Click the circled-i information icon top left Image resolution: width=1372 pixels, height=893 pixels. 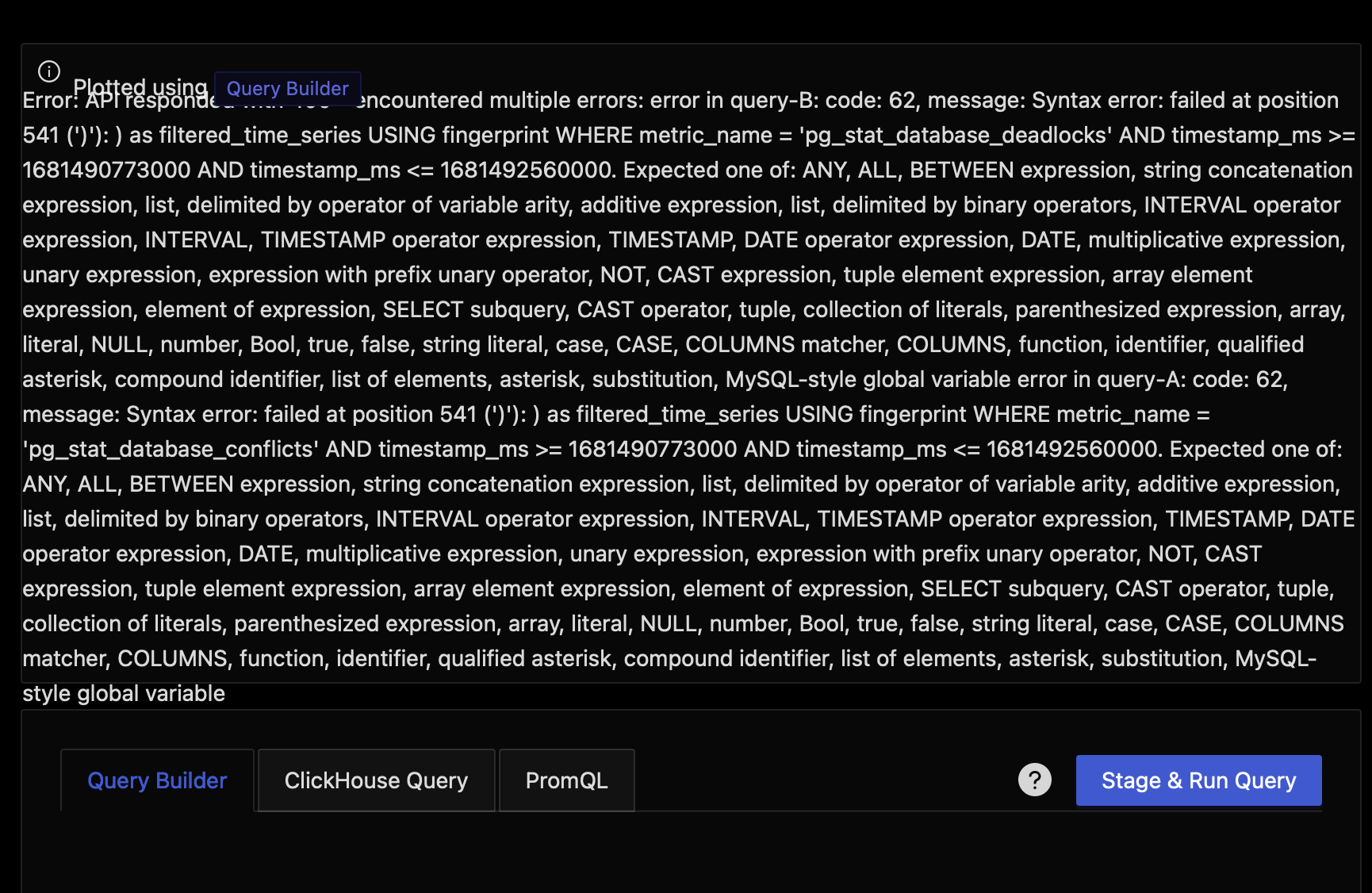[x=48, y=71]
